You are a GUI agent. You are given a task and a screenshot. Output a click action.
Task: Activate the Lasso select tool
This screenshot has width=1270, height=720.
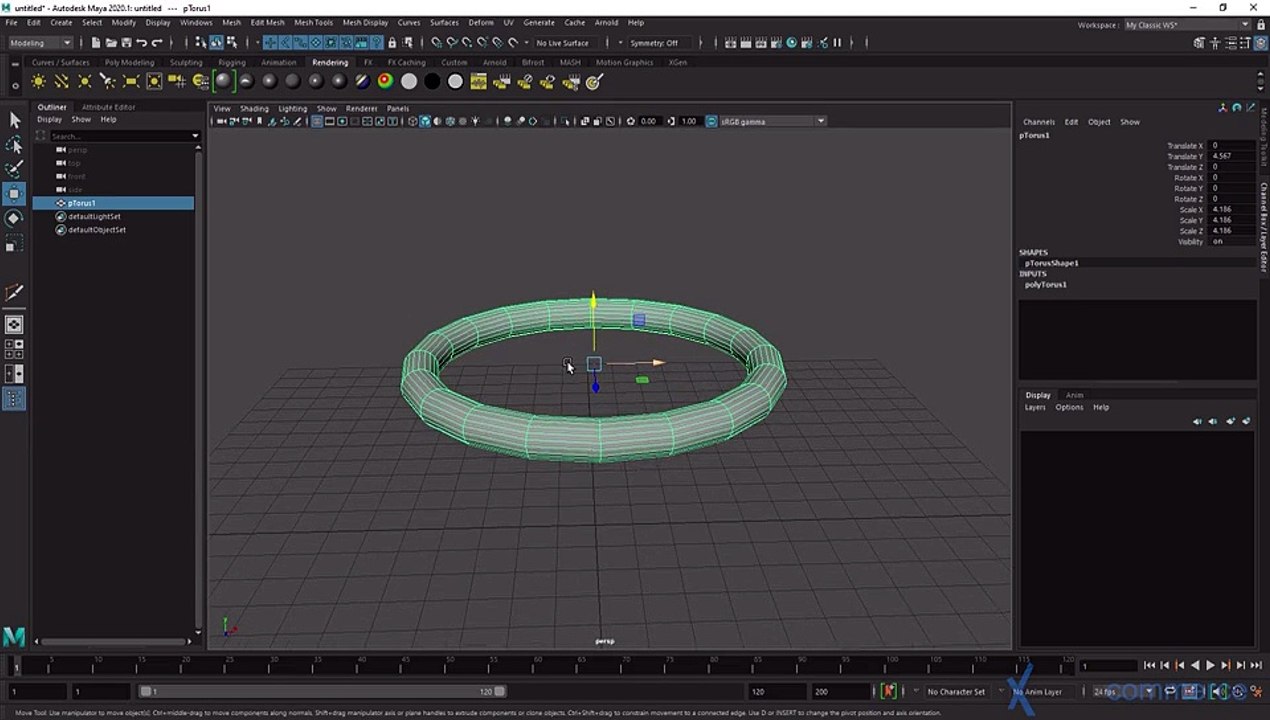point(14,145)
